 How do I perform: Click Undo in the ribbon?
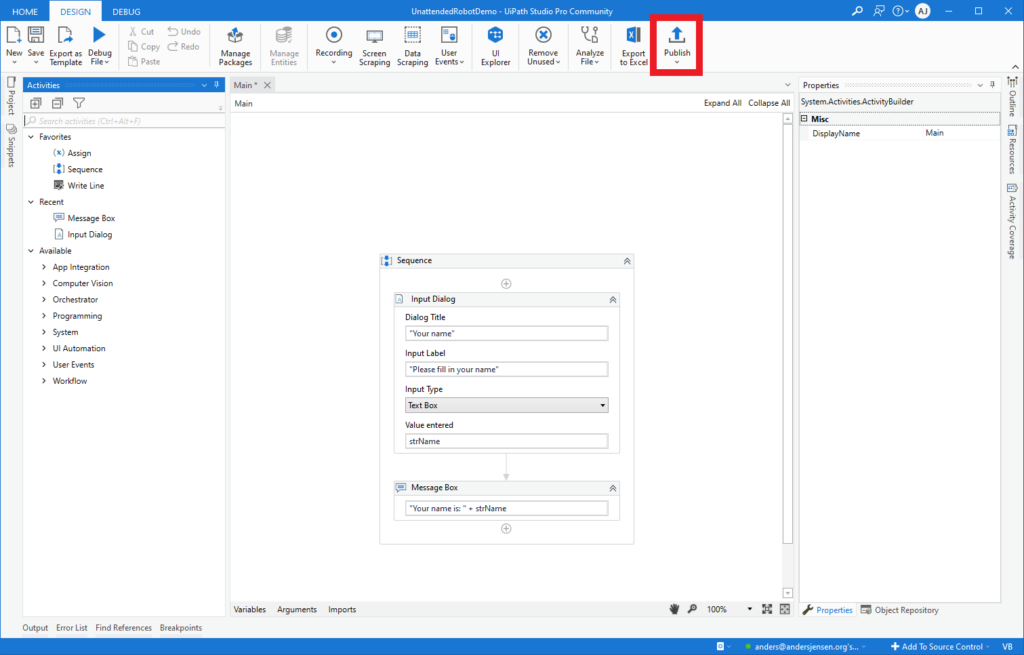tap(184, 31)
